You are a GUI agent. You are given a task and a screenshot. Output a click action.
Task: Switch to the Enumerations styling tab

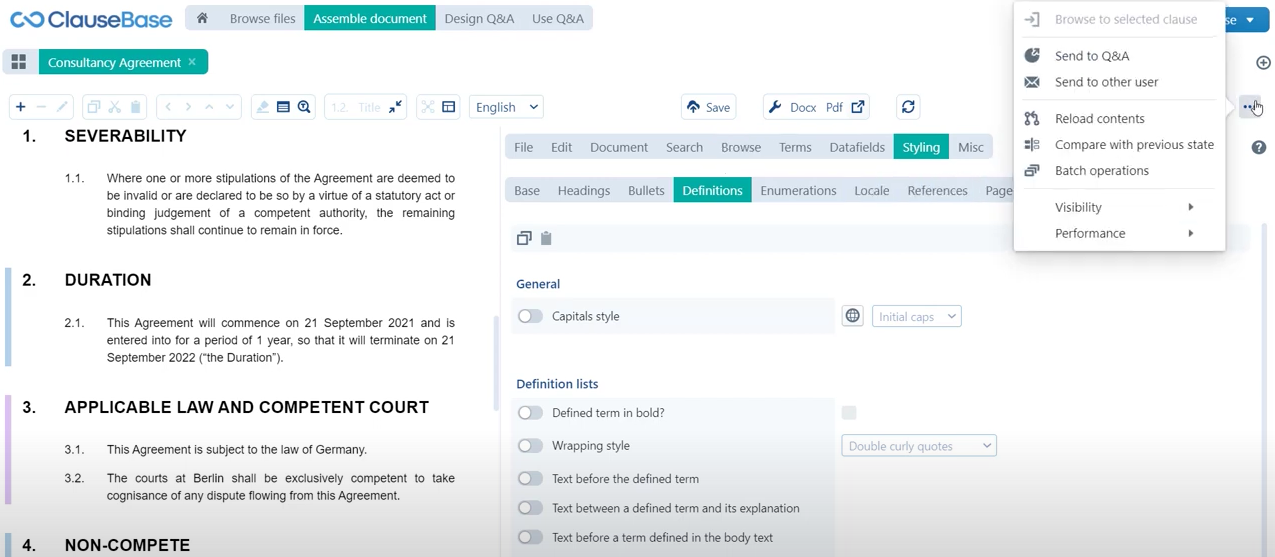798,191
